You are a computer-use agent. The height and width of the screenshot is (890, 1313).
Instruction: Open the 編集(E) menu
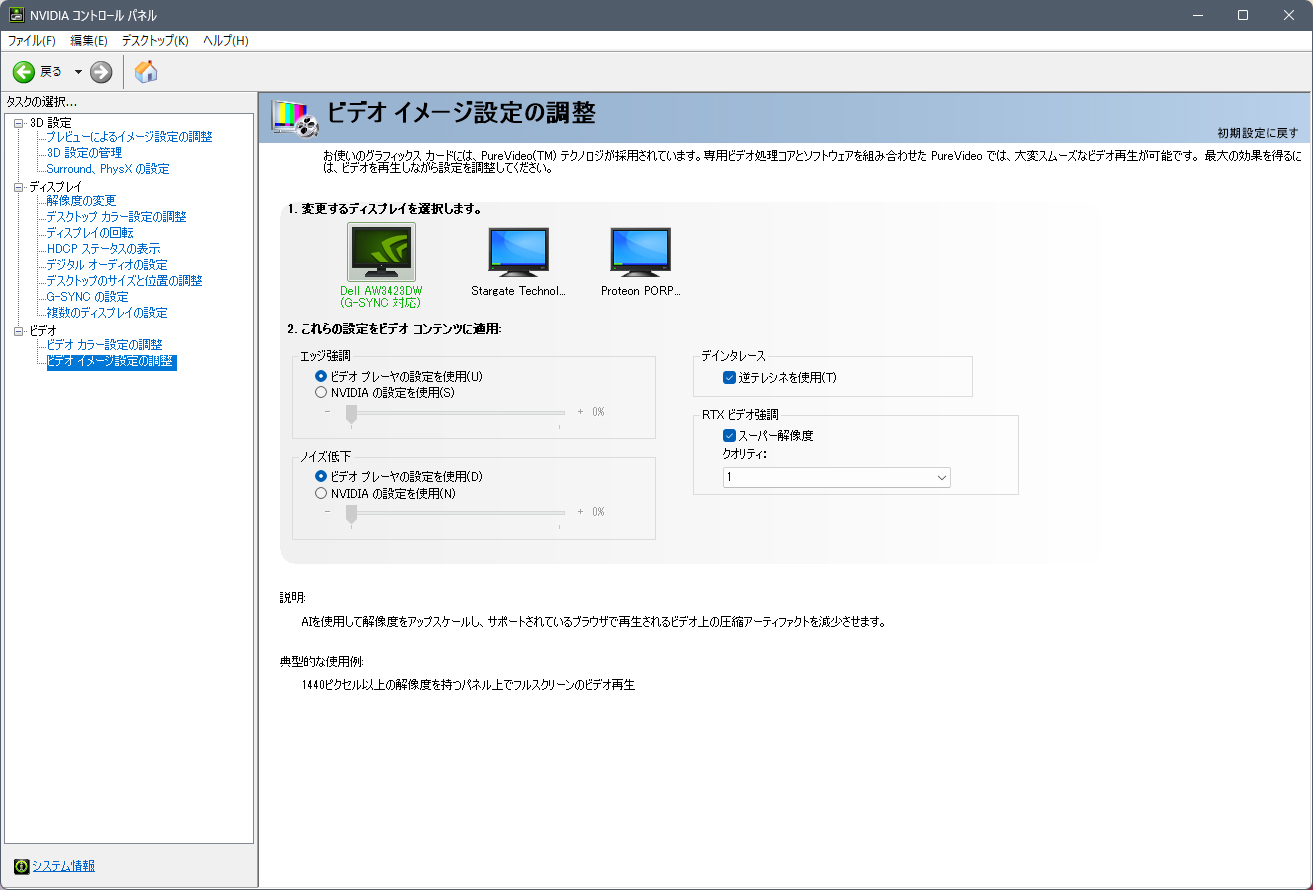point(89,41)
